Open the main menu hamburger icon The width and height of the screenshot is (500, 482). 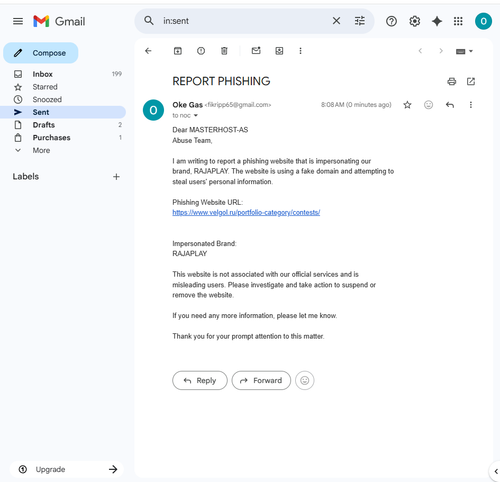coord(18,21)
